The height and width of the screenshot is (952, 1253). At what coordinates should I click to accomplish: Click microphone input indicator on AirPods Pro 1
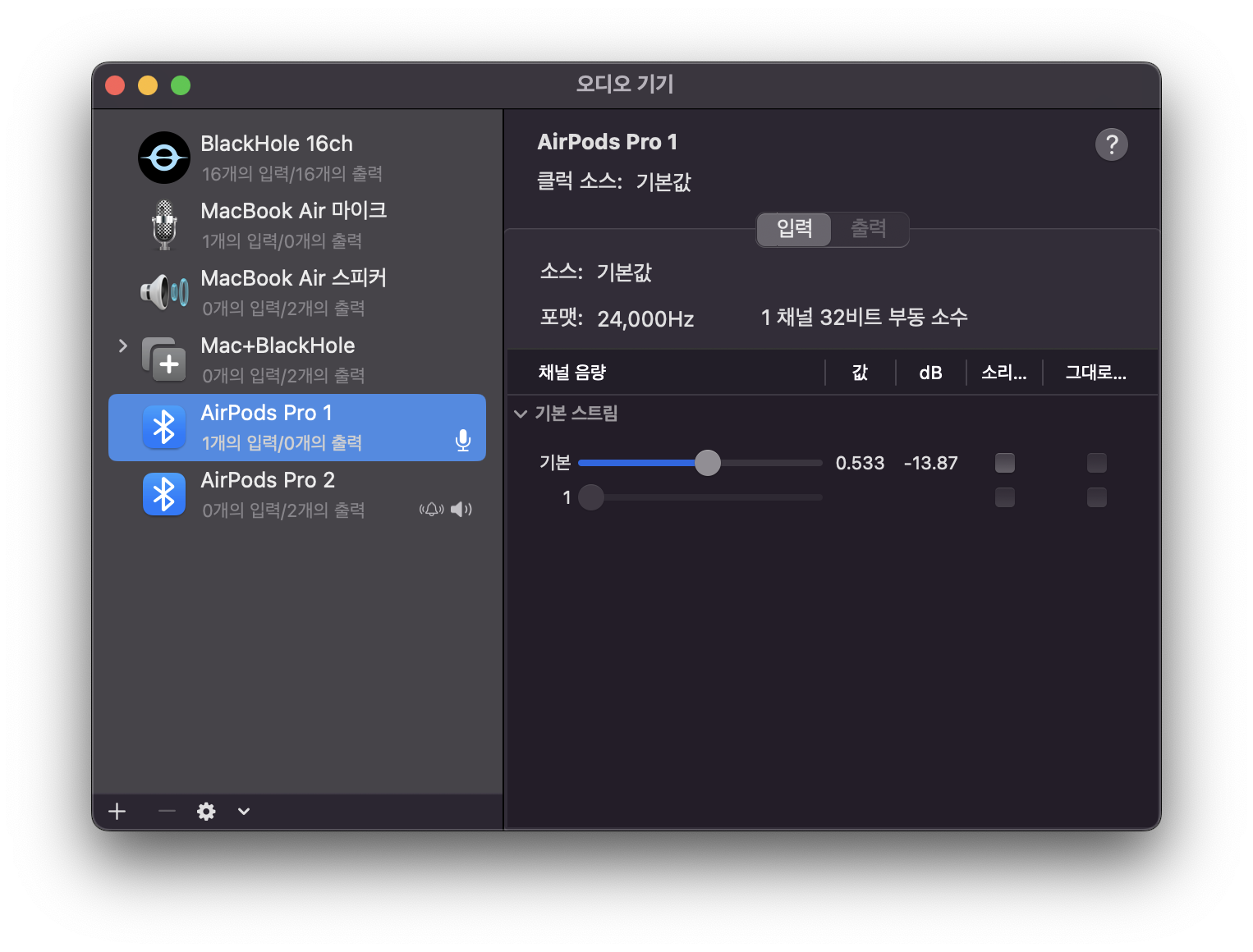[463, 441]
